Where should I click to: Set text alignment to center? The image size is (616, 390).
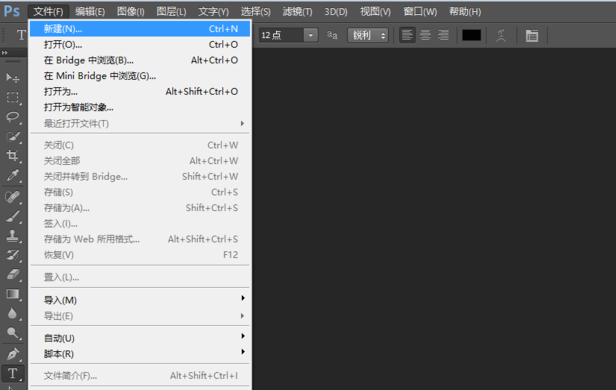coord(425,35)
